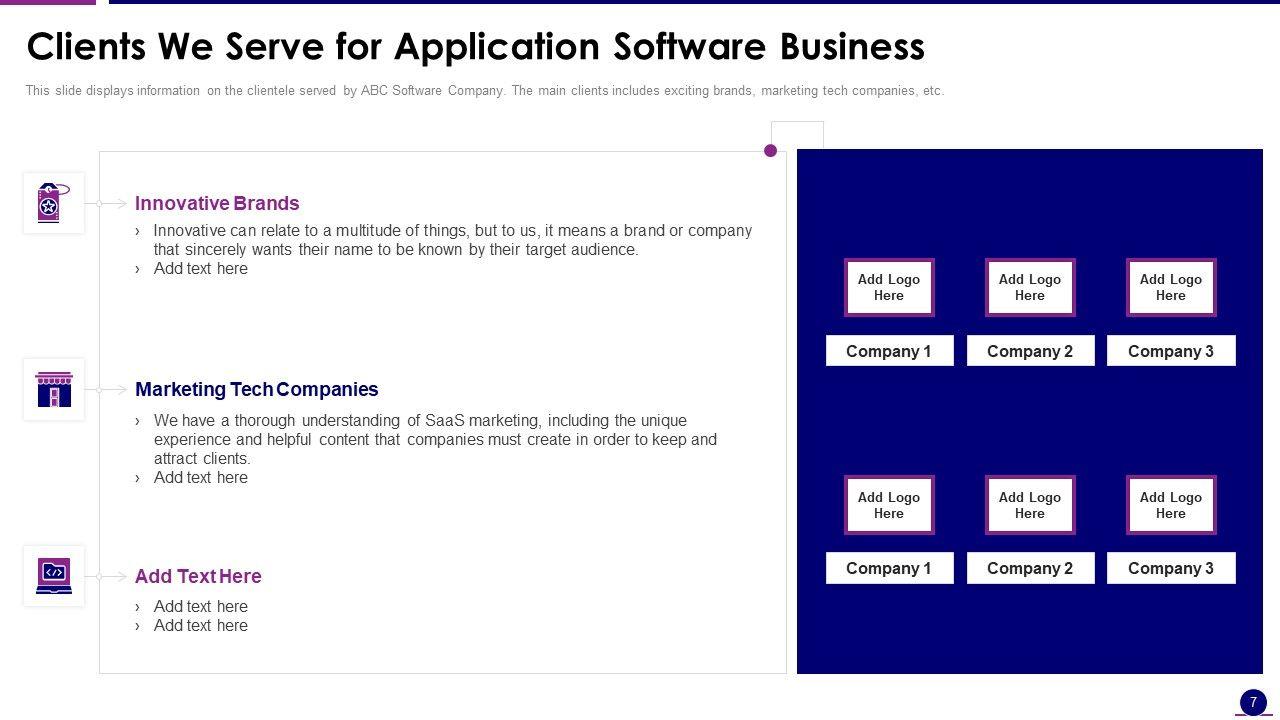Click the bottom row Company 2 label
This screenshot has height=720, width=1280.
click(1030, 568)
